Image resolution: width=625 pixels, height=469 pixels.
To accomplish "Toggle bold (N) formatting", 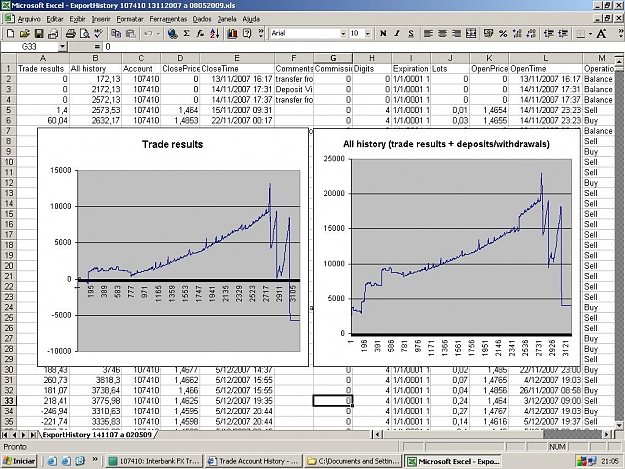I will tap(383, 34).
